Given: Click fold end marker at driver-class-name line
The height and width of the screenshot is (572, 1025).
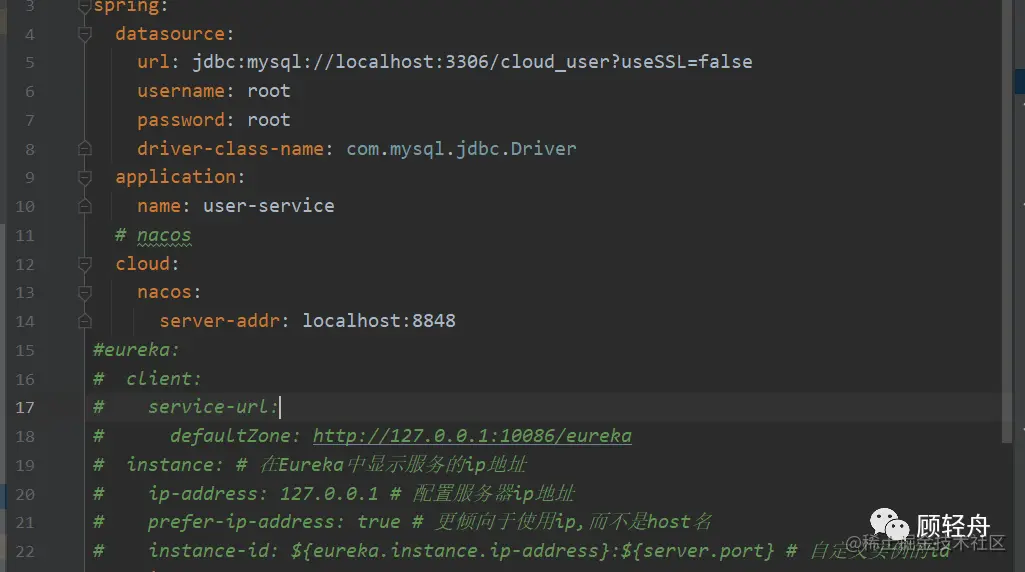Looking at the screenshot, I should [84, 149].
